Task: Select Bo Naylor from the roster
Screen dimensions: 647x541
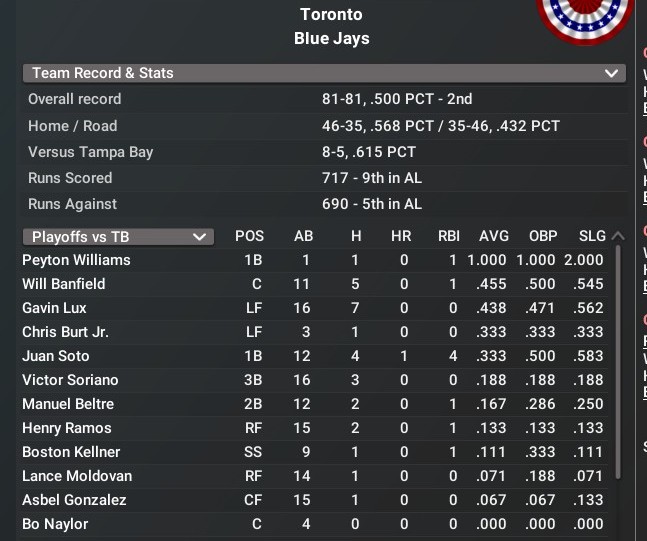Action: 55,524
